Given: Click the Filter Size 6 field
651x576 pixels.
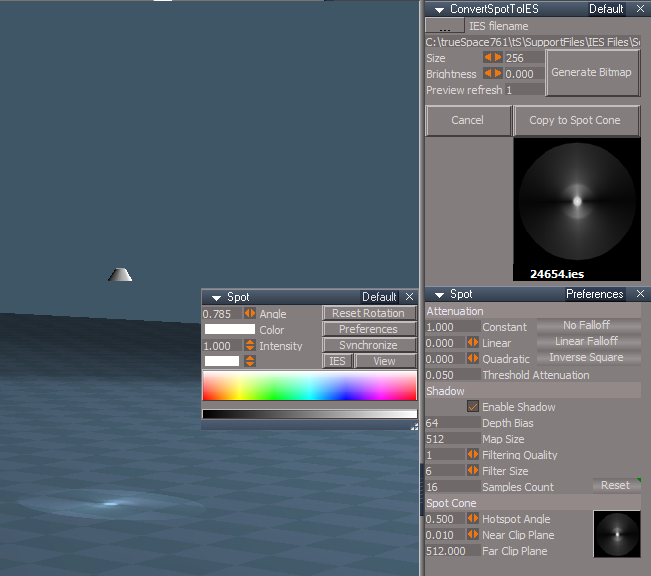Looking at the screenshot, I should [445, 471].
